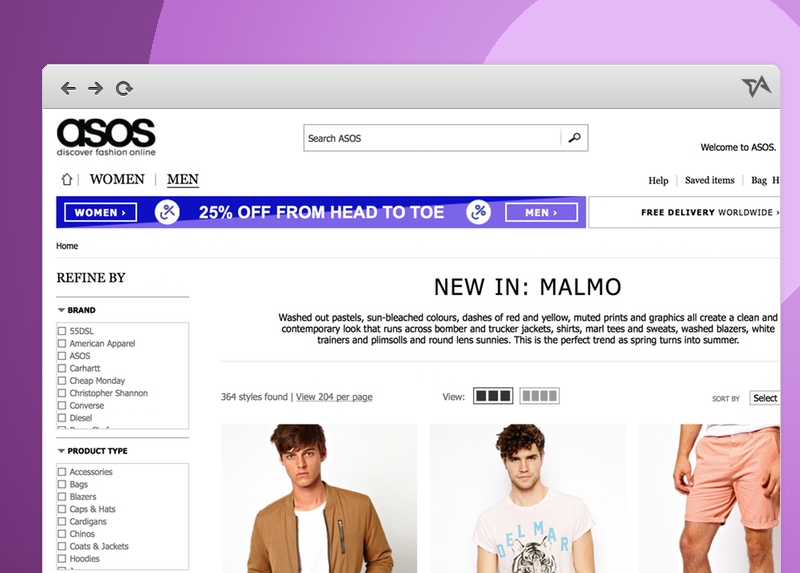Reload the page with refresh icon
The width and height of the screenshot is (800, 573).
(x=124, y=89)
